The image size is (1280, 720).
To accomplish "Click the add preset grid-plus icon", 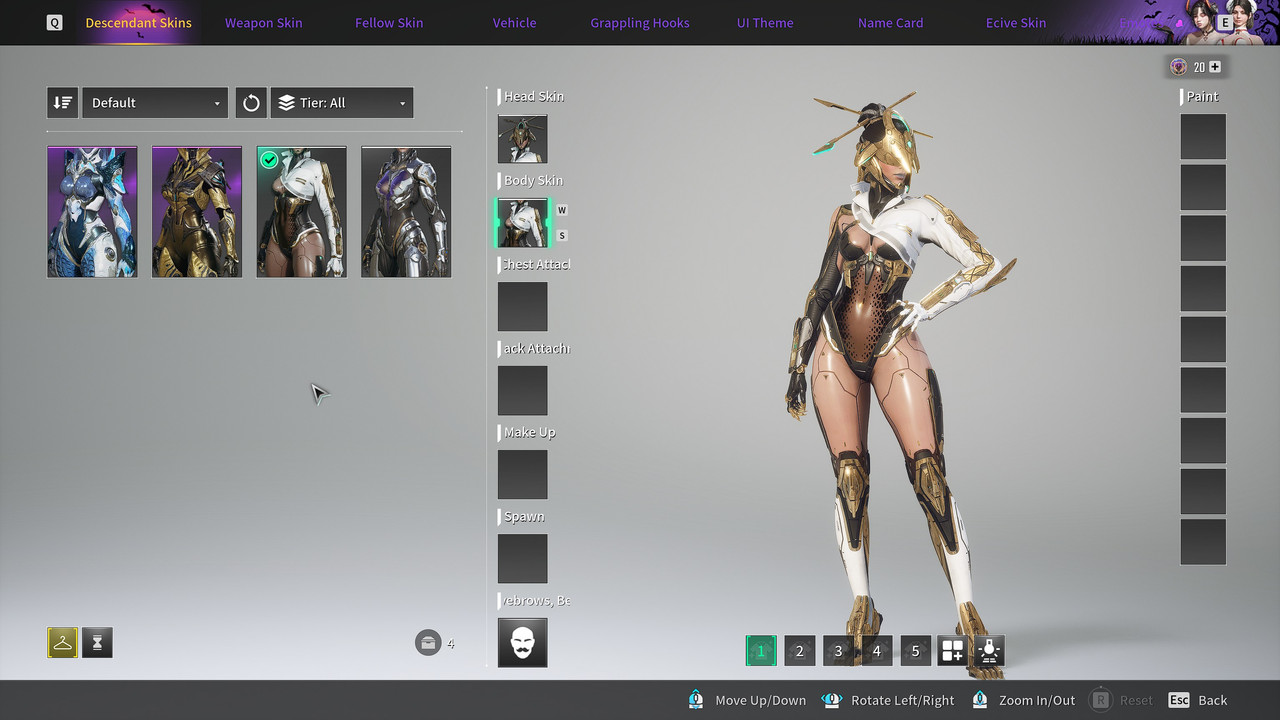I will point(952,651).
